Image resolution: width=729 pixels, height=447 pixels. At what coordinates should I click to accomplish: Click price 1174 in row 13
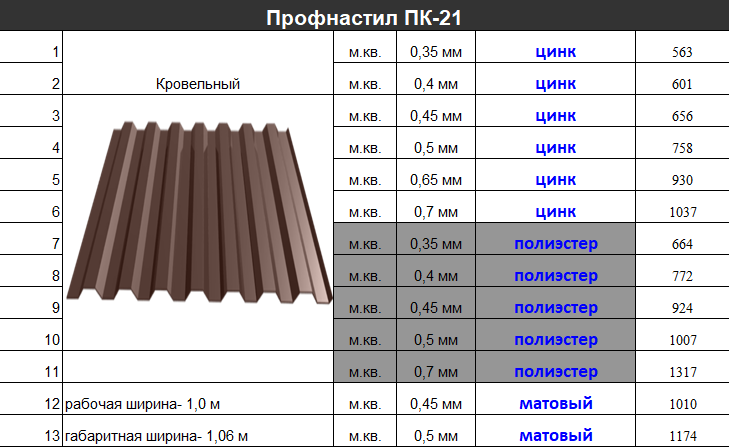point(683,436)
